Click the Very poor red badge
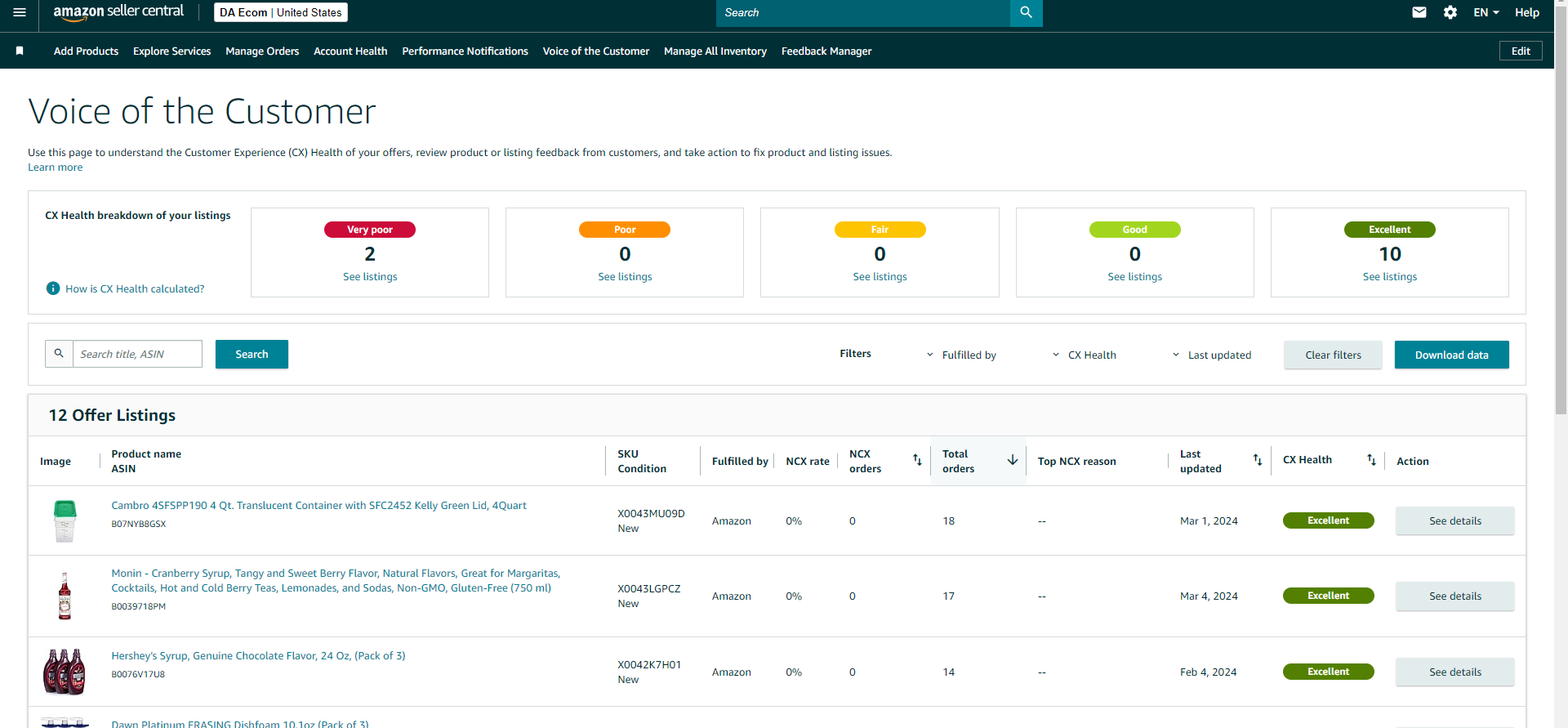This screenshot has height=728, width=1568. [370, 230]
